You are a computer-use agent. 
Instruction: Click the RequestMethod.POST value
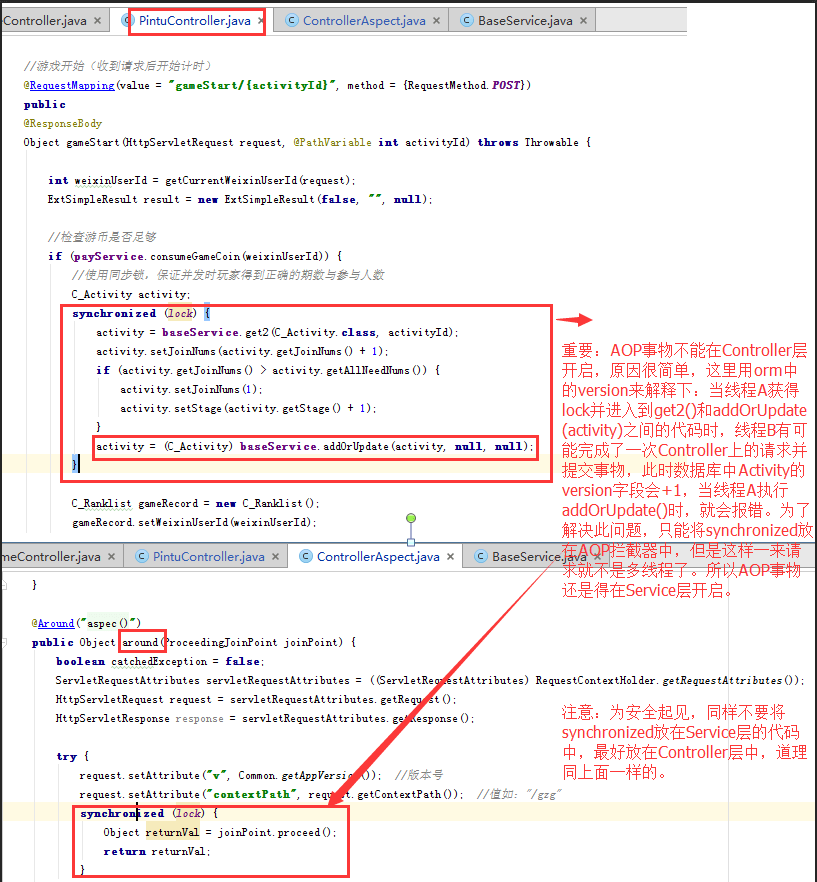[464, 86]
